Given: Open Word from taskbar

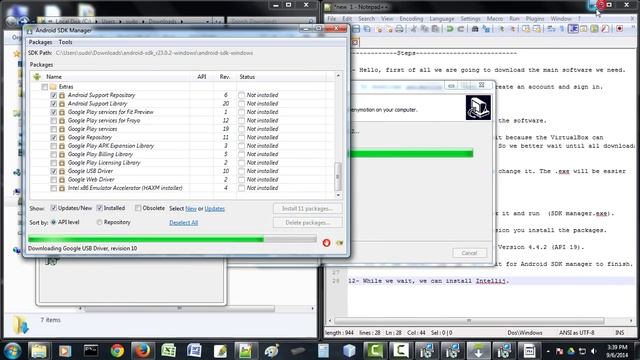Looking at the screenshot, I should tap(194, 351).
